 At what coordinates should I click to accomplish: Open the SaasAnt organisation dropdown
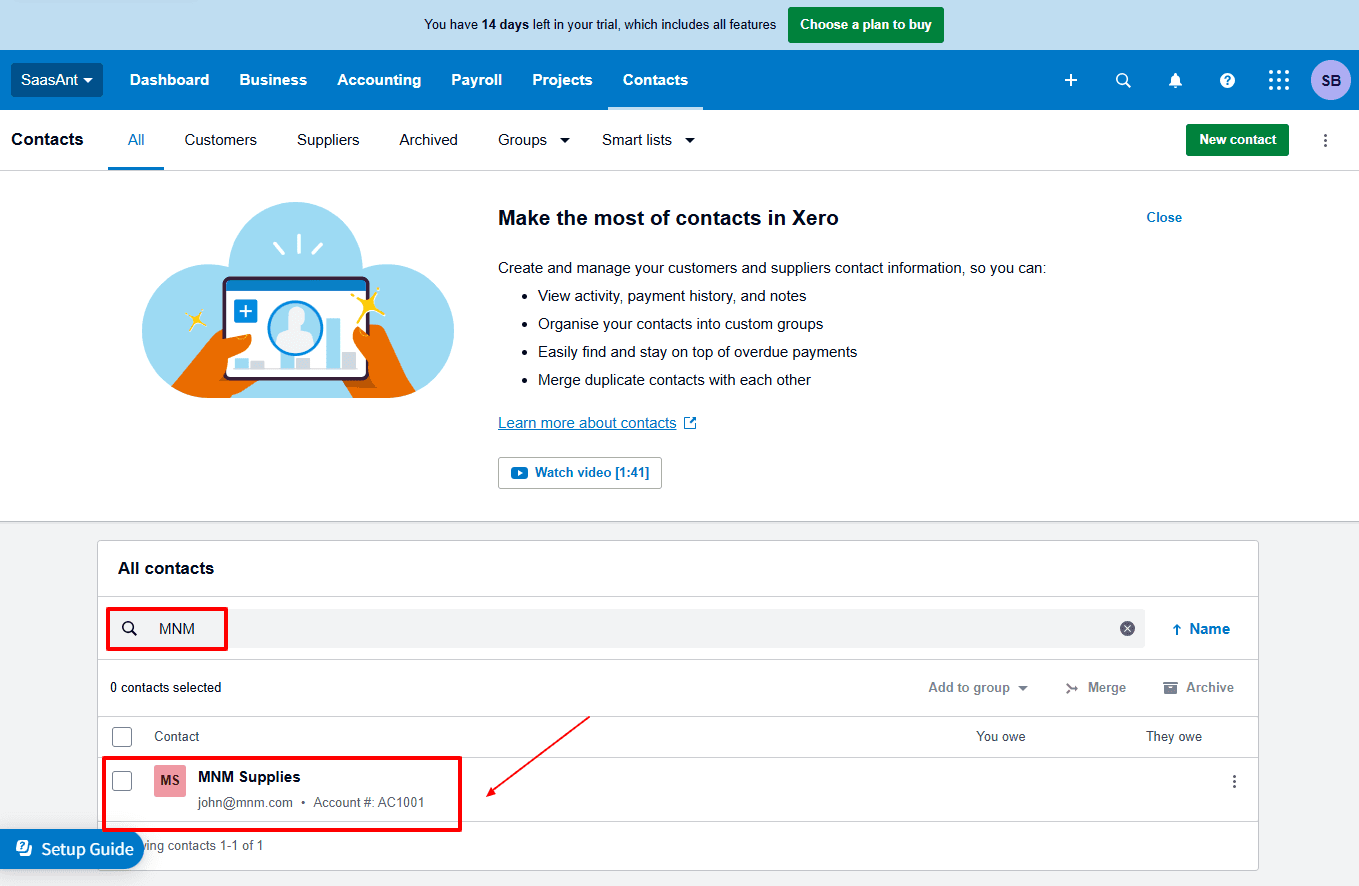click(x=57, y=80)
